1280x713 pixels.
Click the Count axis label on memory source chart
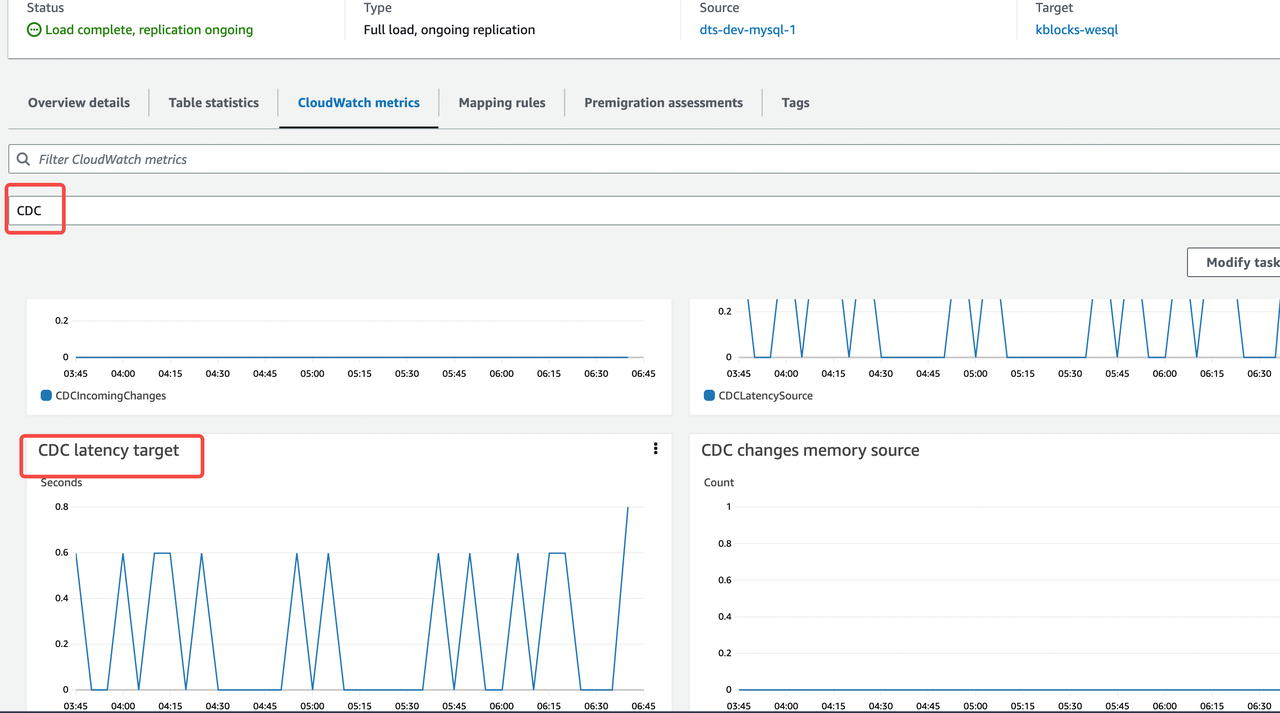[x=719, y=483]
